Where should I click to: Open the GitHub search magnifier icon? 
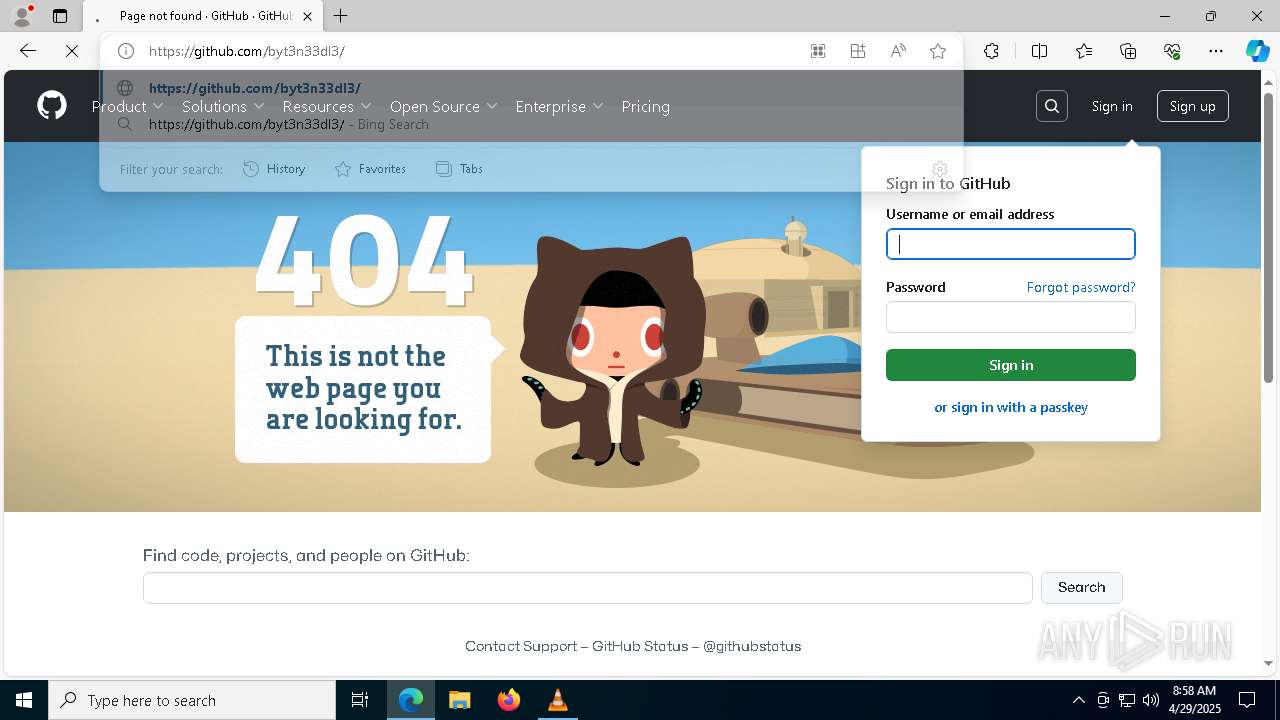click(x=1052, y=106)
